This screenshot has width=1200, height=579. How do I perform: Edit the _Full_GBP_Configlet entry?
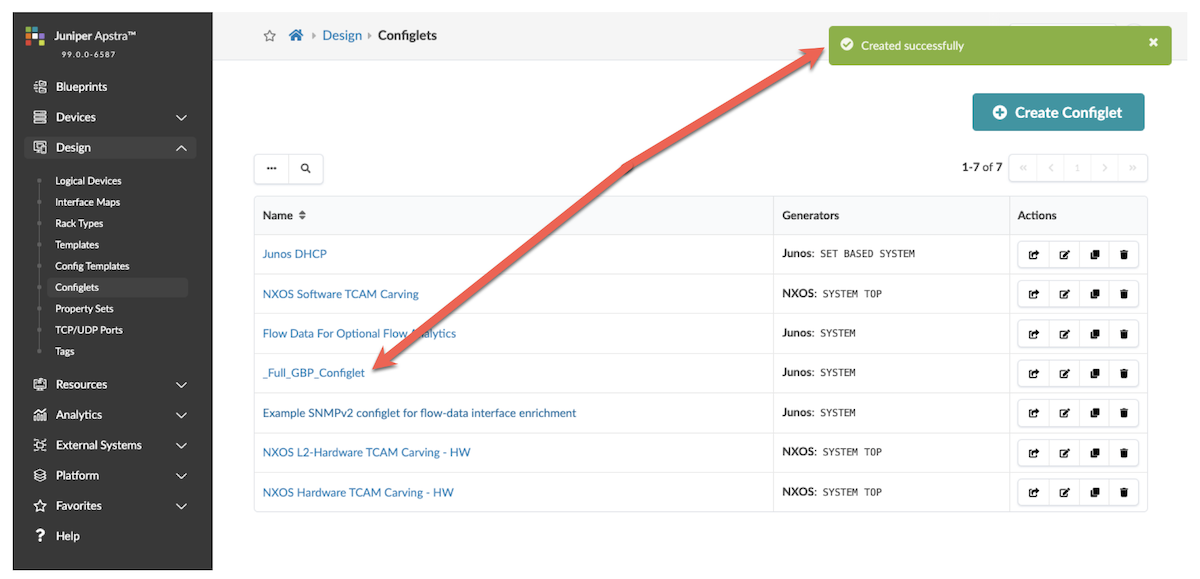pyautogui.click(x=1064, y=374)
